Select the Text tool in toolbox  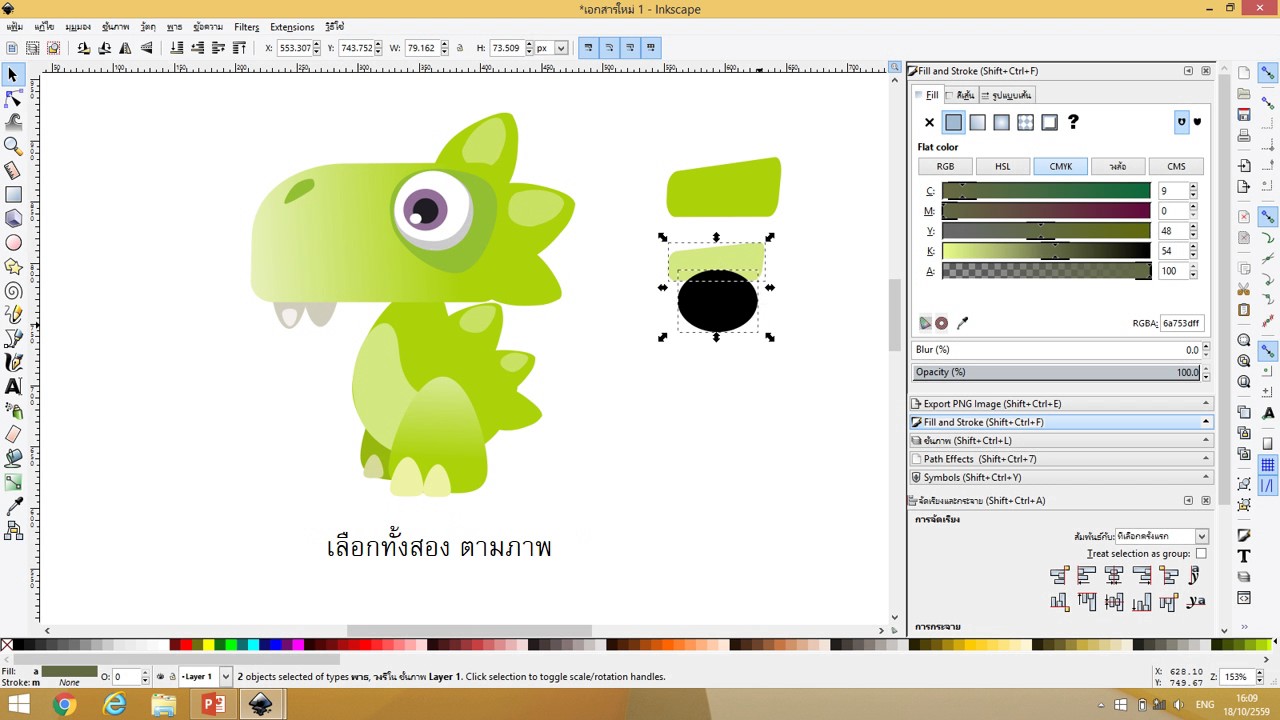[14, 387]
